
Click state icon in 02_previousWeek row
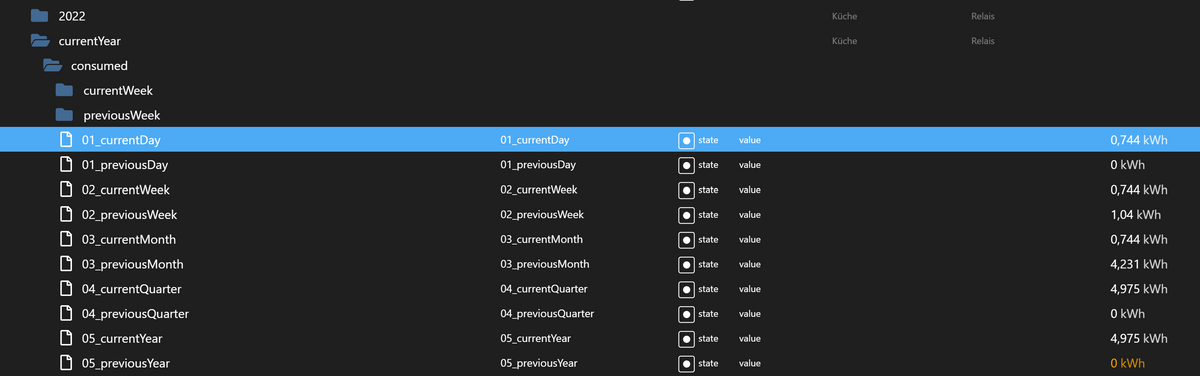pos(686,214)
